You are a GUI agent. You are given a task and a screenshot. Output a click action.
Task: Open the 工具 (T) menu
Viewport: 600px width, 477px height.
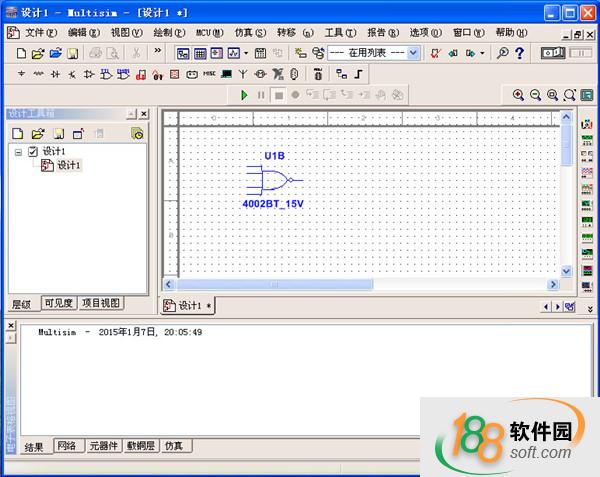(334, 32)
